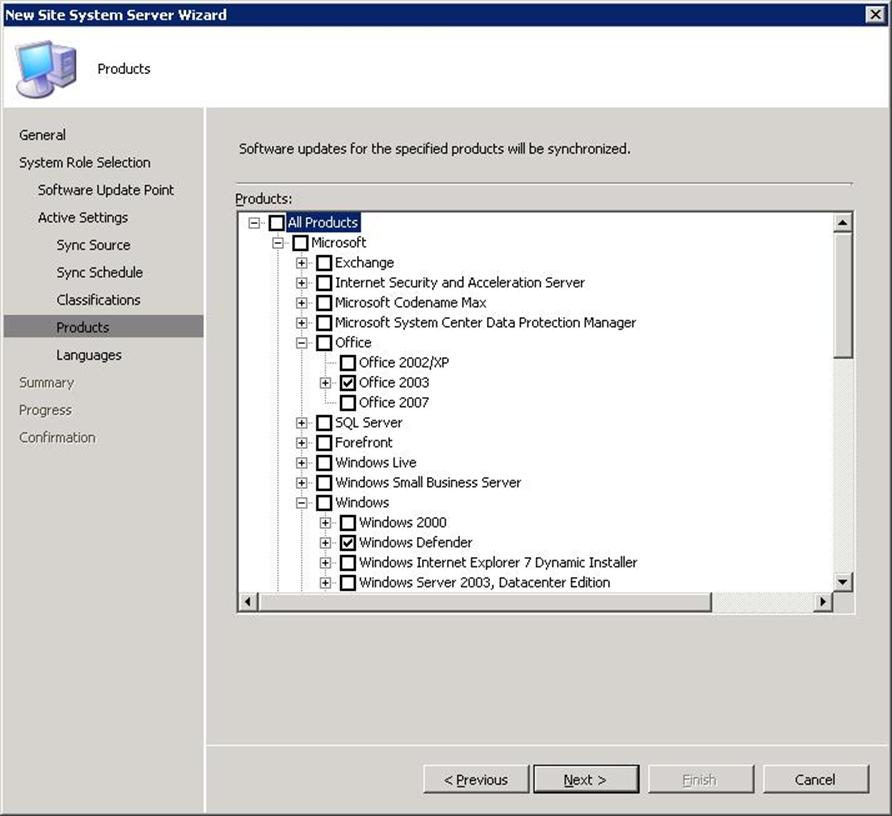Click the horizontal scrollbar thumb
Screen dimensions: 892x816
click(x=484, y=601)
